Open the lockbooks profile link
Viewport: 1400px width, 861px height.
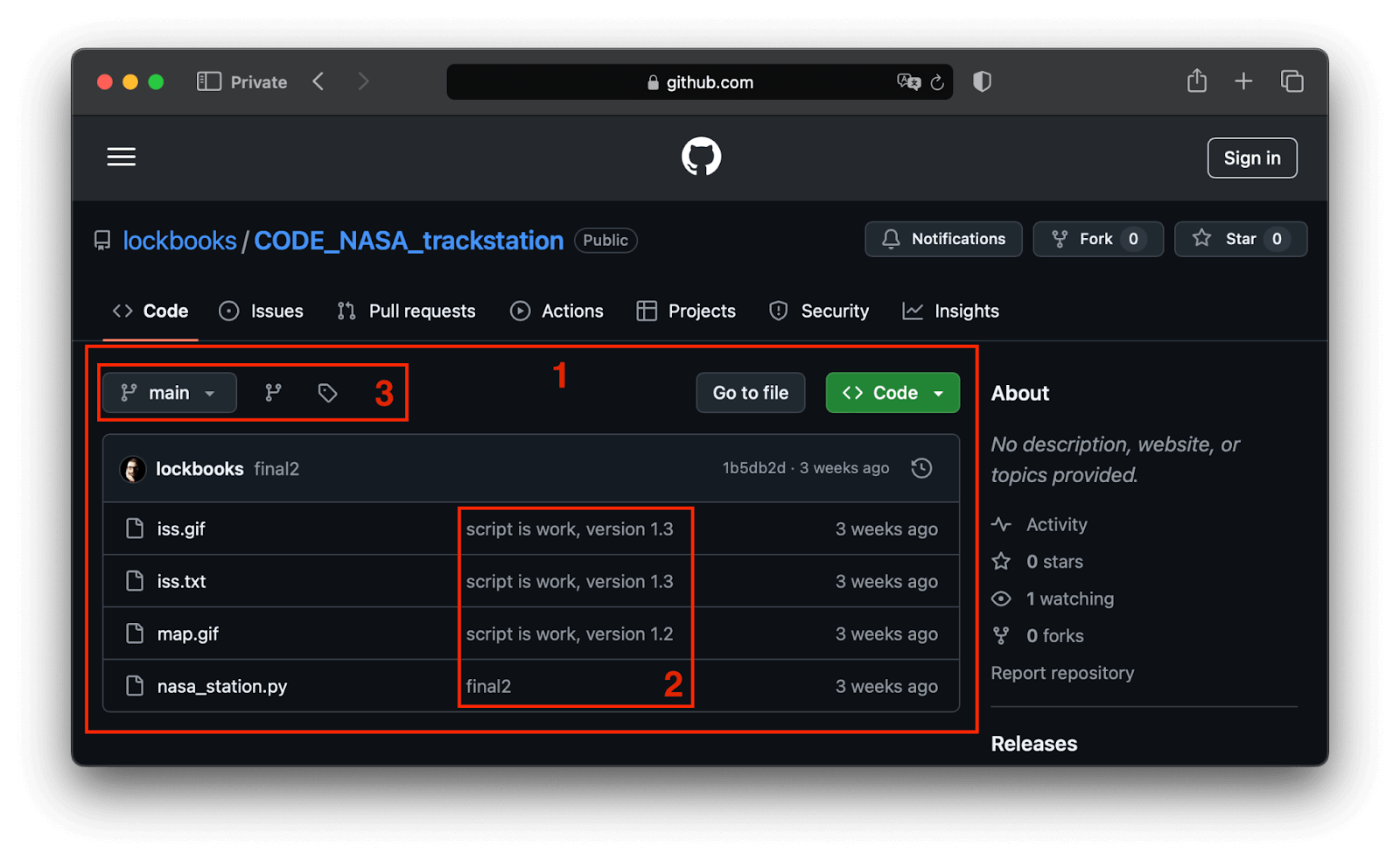point(179,240)
